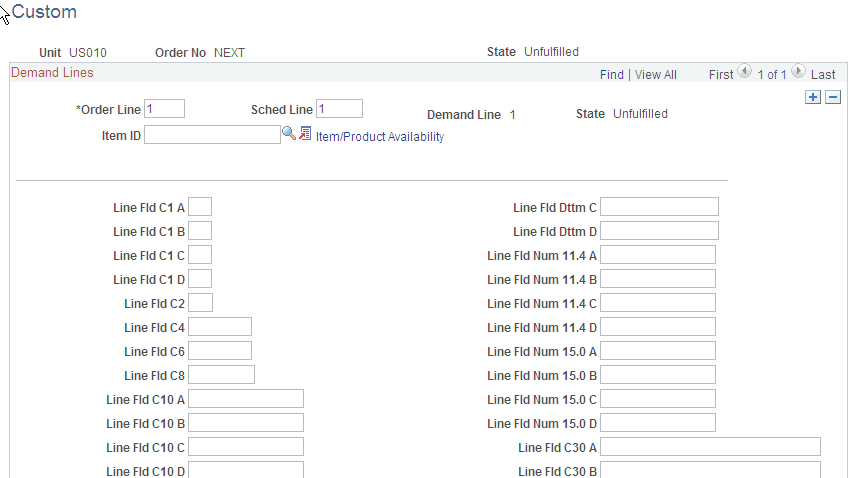
Task: Click the Demand Lines section header
Action: tap(52, 73)
